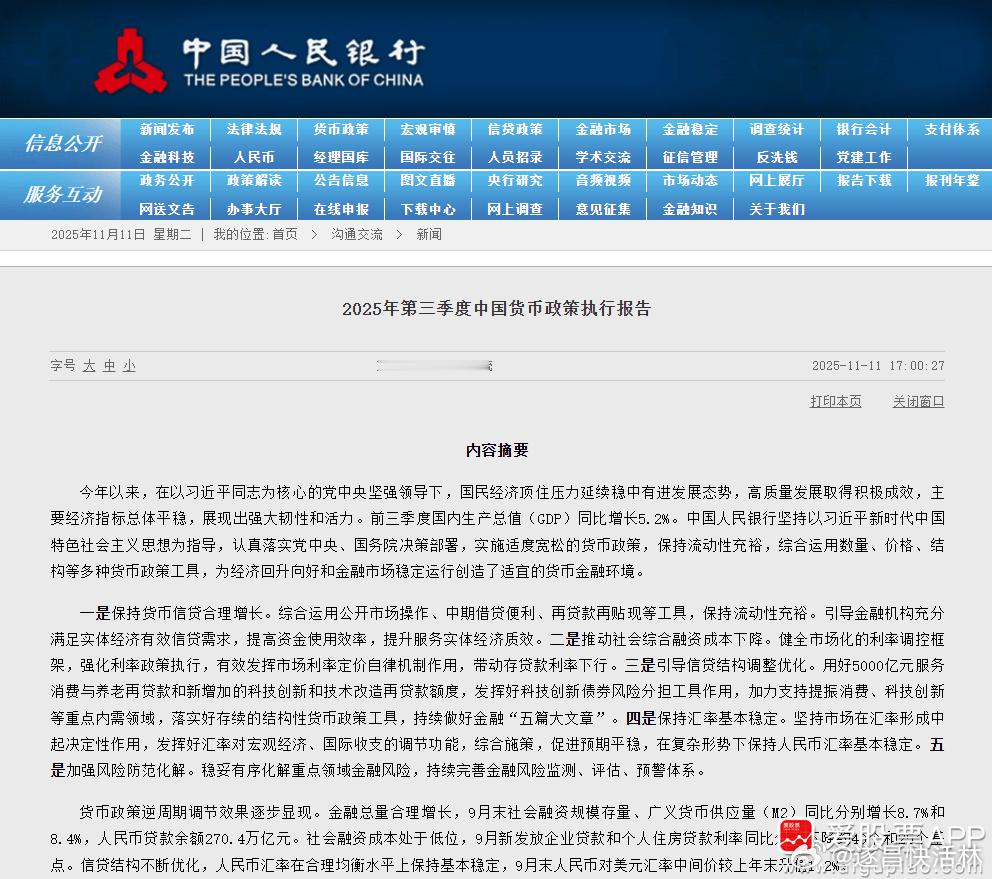This screenshot has width=992, height=879.
Task: Open the 下载中心 page
Action: point(428,209)
